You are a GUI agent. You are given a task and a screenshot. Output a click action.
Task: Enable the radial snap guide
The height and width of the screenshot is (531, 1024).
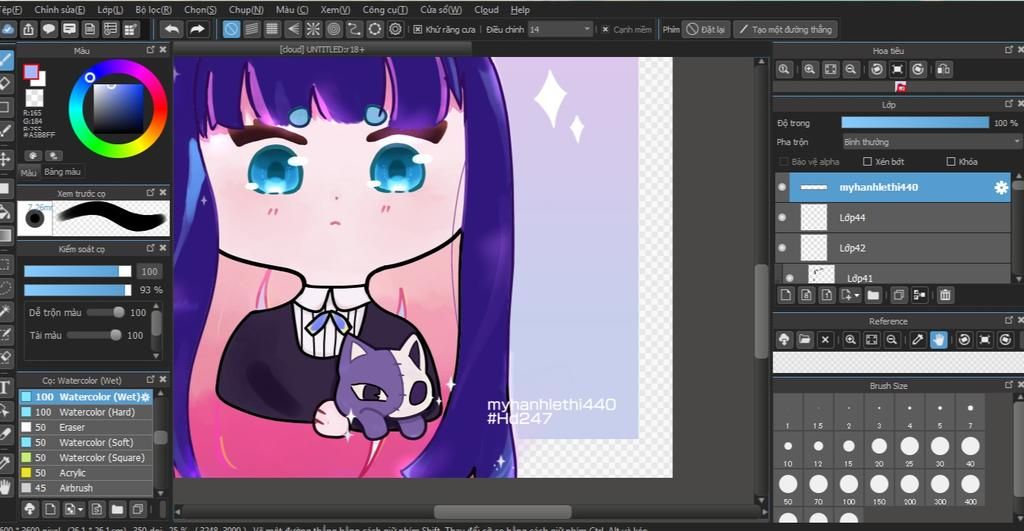(313, 29)
